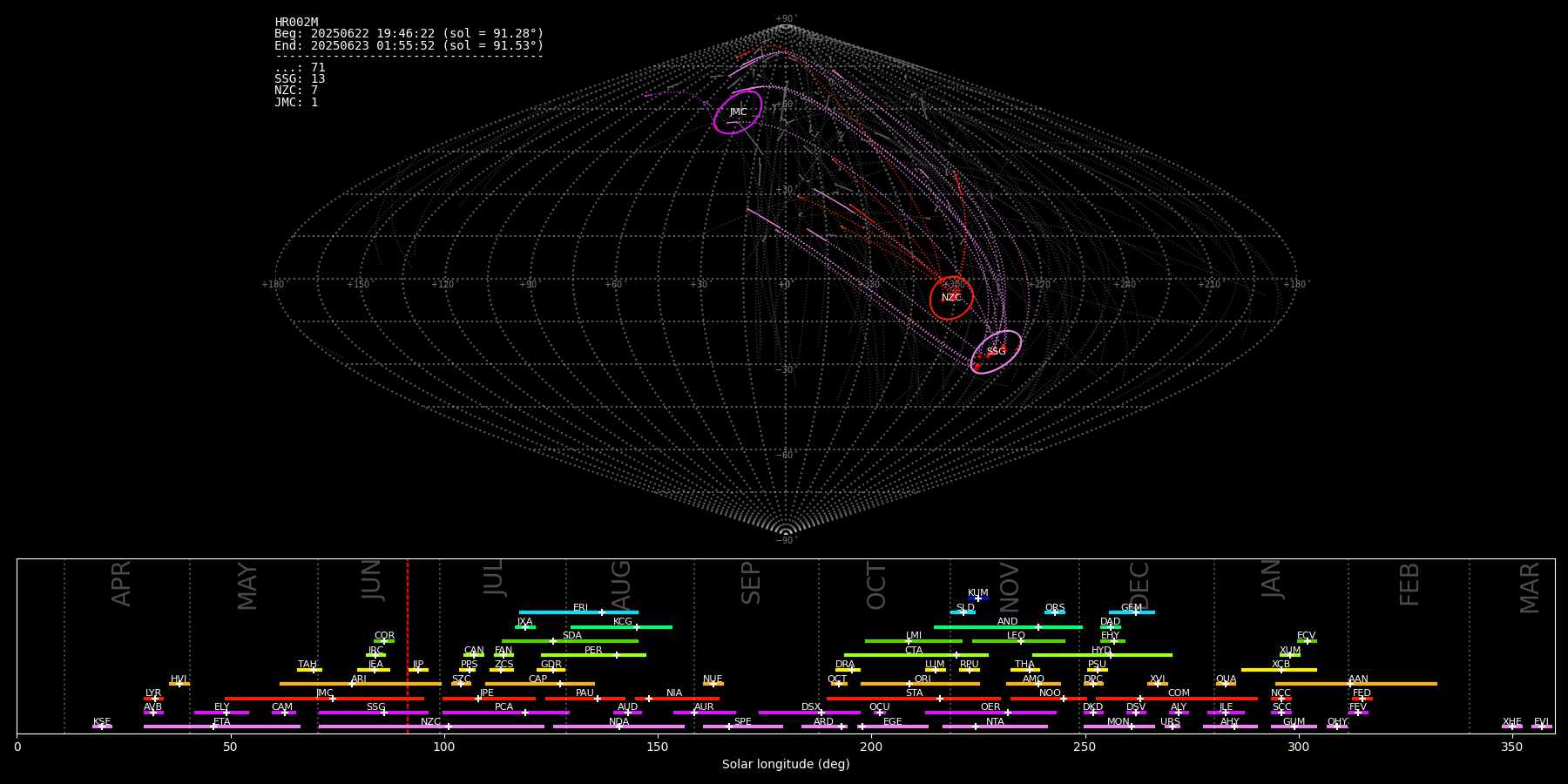The height and width of the screenshot is (784, 1568).
Task: Click the COM shower bar label
Action: [x=1179, y=693]
